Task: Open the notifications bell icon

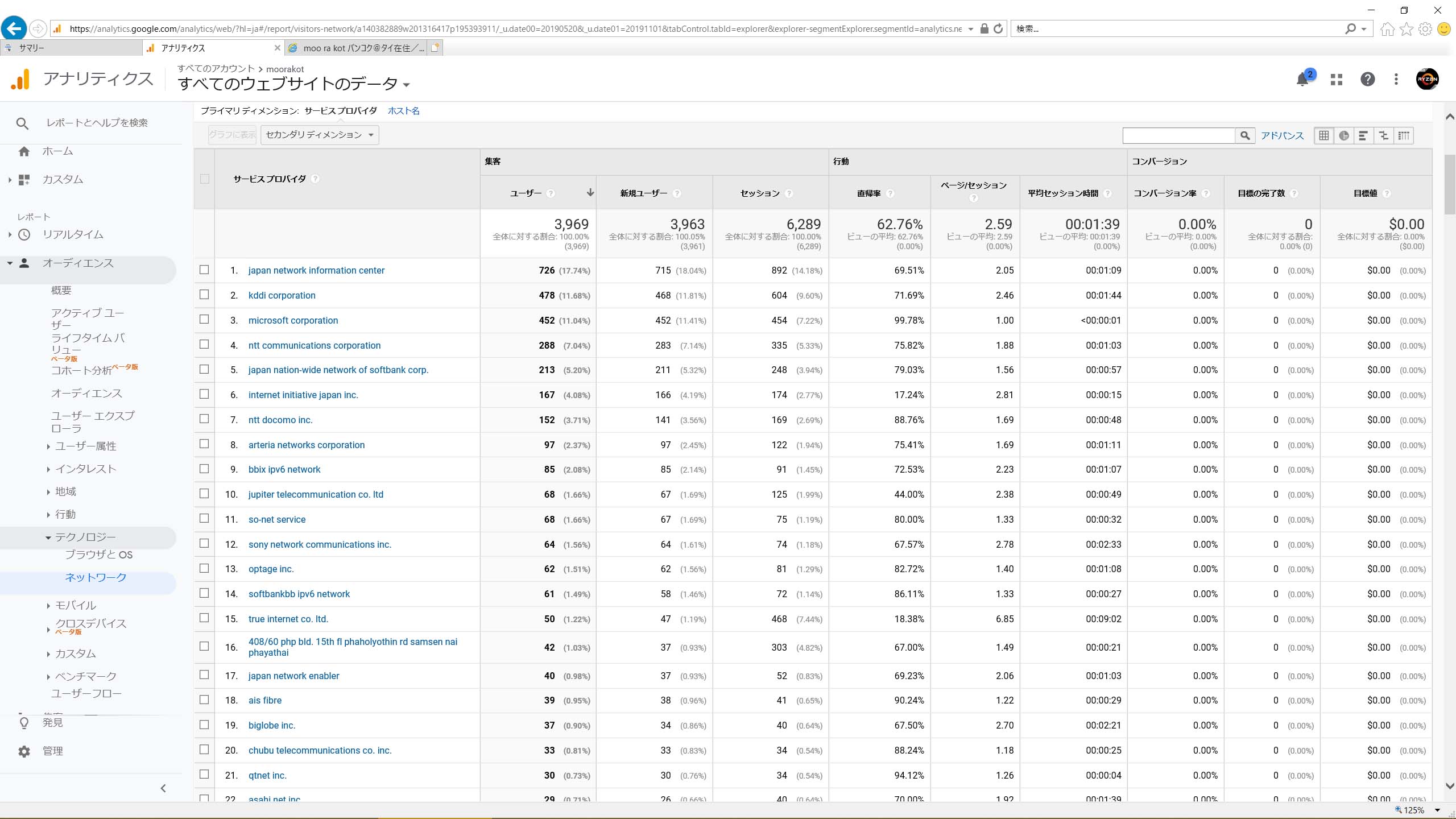Action: coord(1302,79)
